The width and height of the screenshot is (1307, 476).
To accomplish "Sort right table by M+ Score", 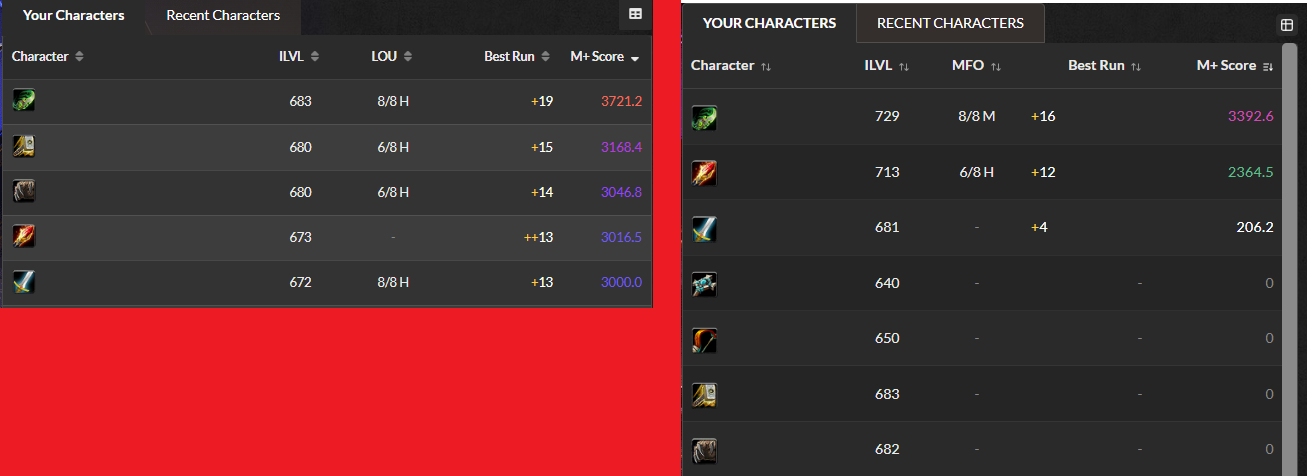I will [1235, 66].
